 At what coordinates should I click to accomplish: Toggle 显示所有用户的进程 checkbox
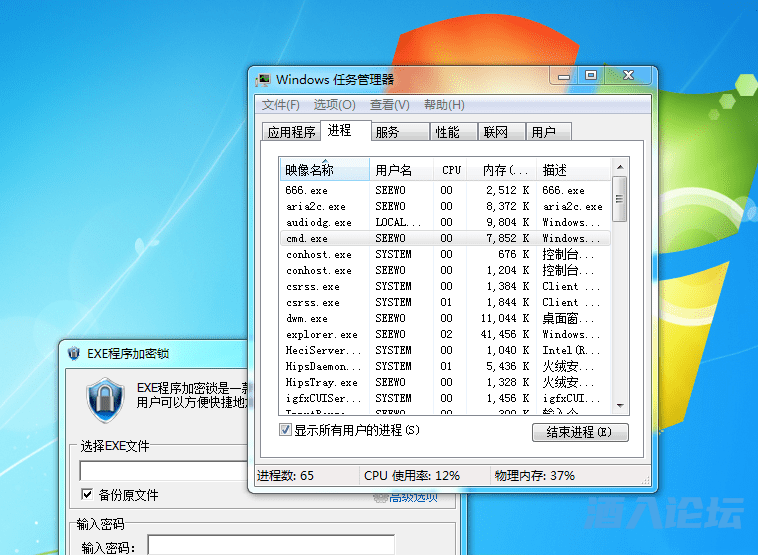coord(286,430)
